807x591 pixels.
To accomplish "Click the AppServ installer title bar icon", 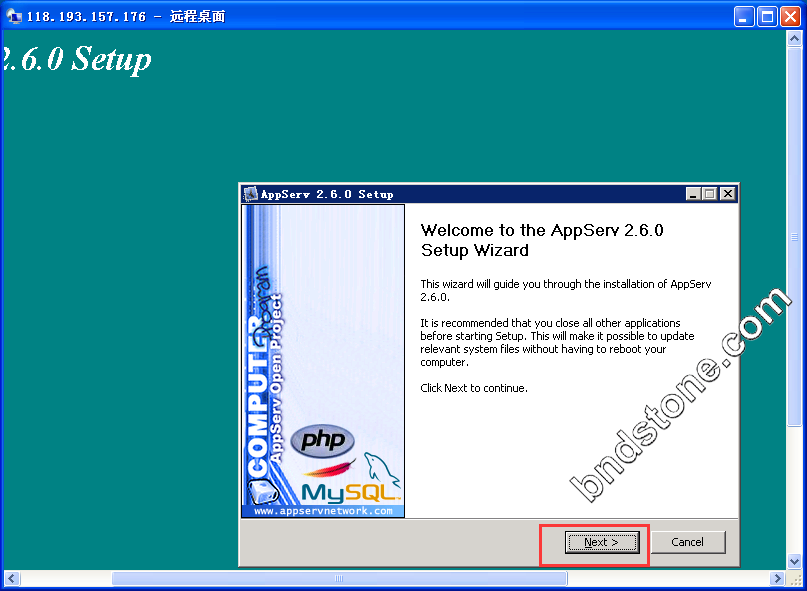I will click(x=250, y=194).
